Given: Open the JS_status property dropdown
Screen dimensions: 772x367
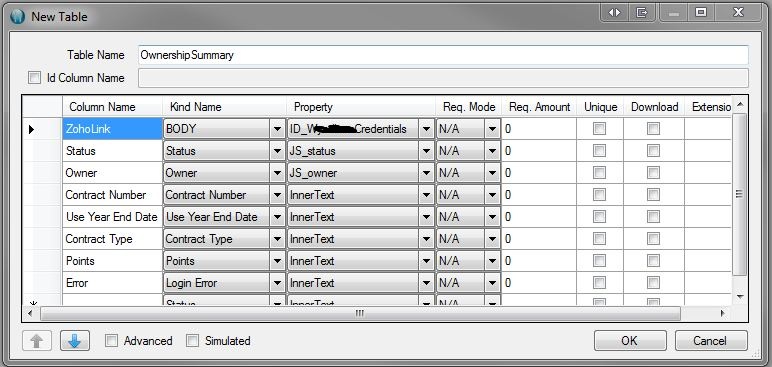Looking at the screenshot, I should [x=426, y=151].
